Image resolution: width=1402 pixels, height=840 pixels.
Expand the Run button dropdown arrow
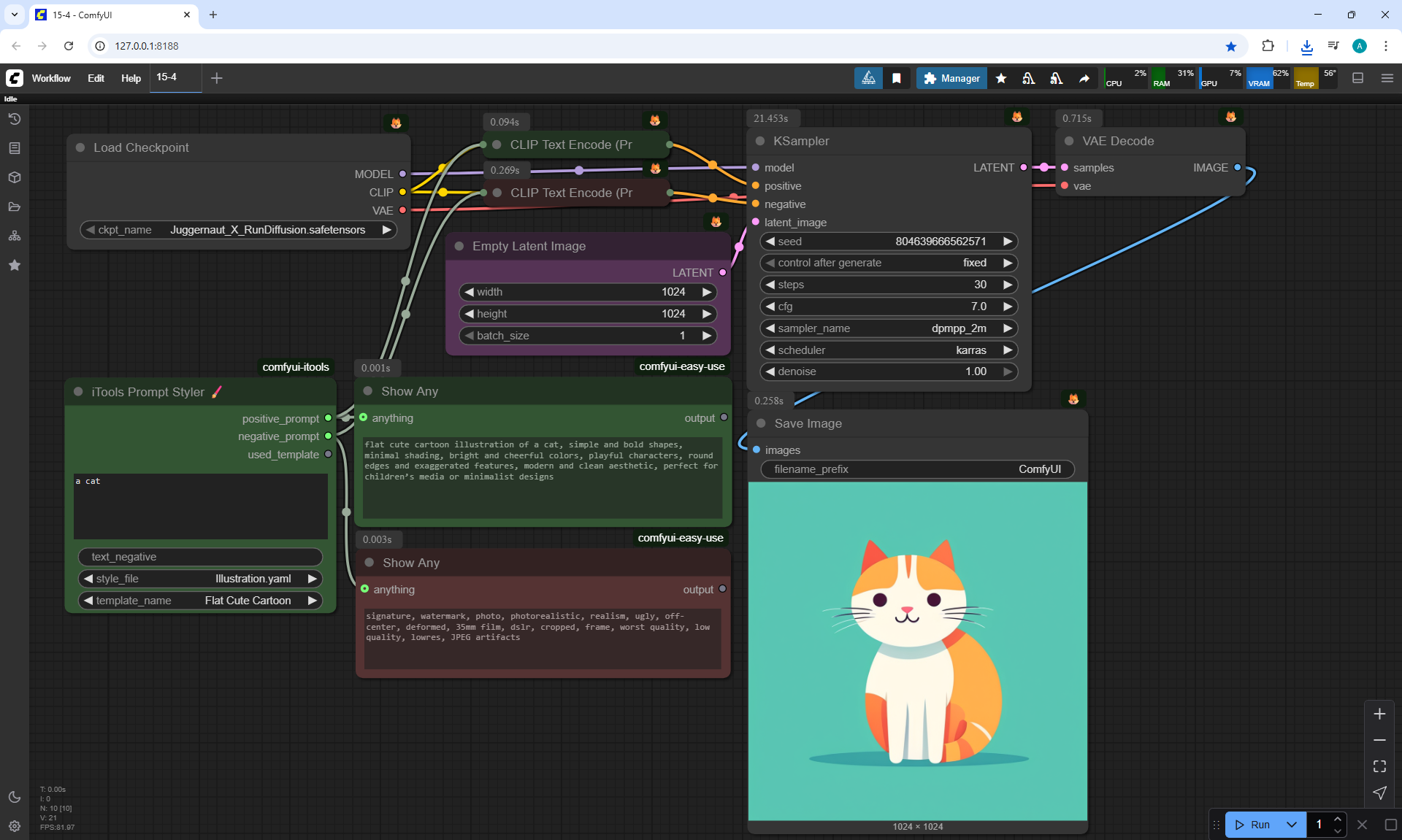pos(1292,825)
